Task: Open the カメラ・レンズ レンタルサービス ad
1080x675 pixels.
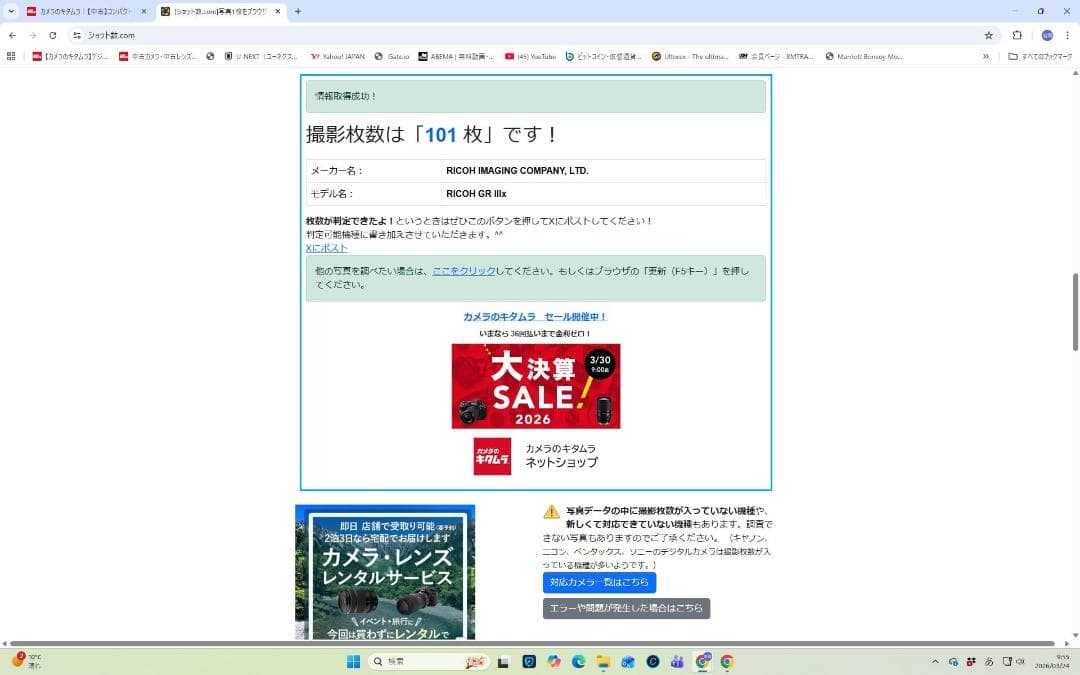Action: [385, 572]
